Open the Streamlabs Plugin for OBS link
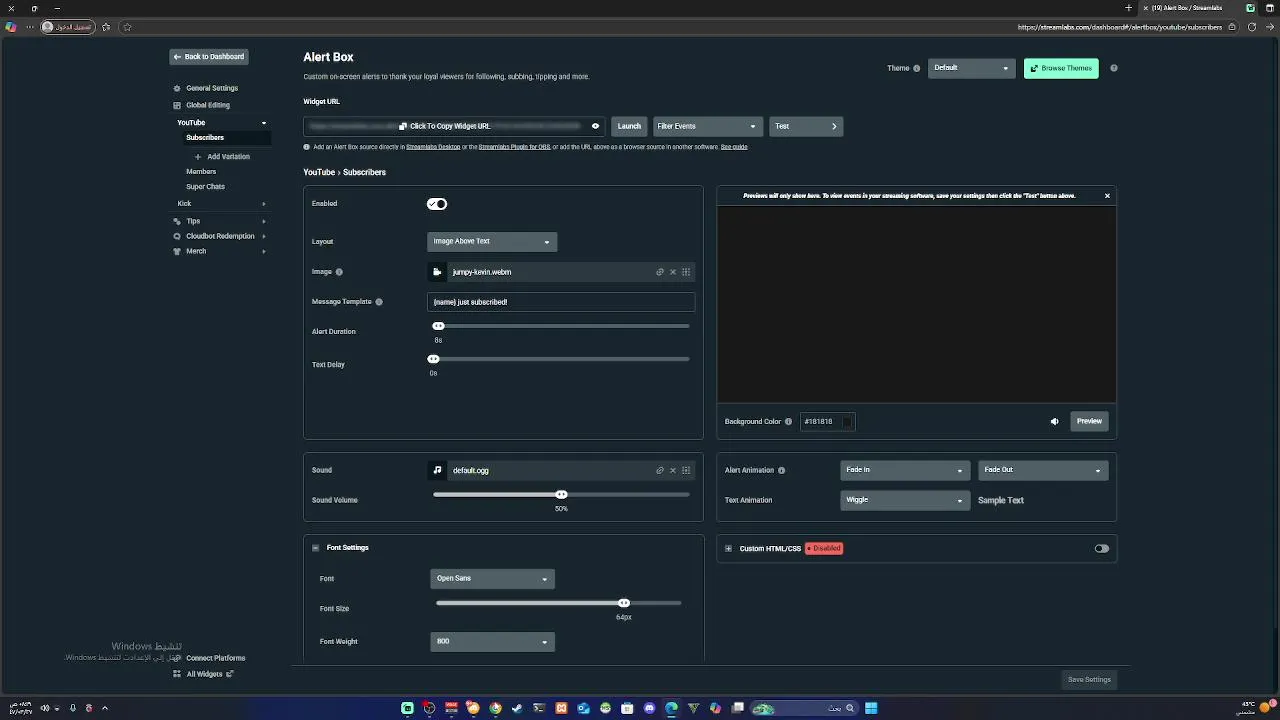Screen dimensions: 1280x720 coord(514,147)
